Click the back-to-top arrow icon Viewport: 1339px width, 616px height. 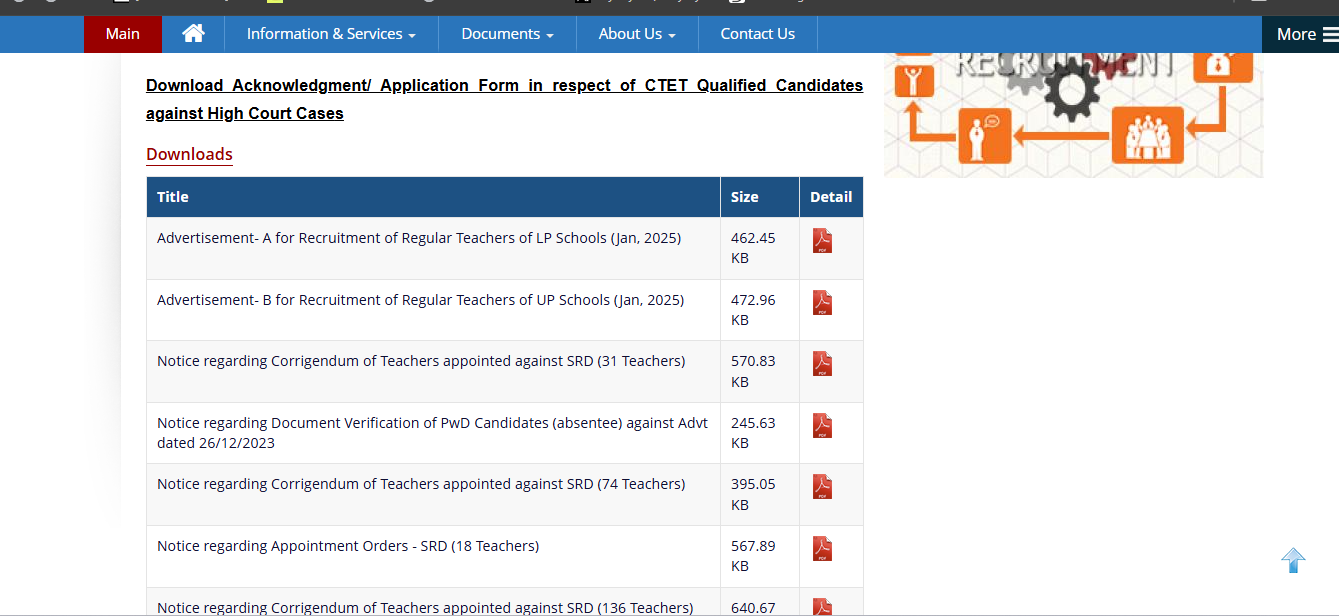point(1293,561)
